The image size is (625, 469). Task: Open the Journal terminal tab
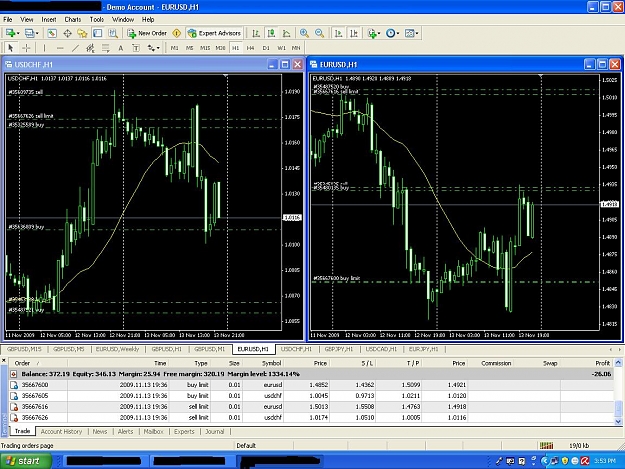pyautogui.click(x=214, y=432)
